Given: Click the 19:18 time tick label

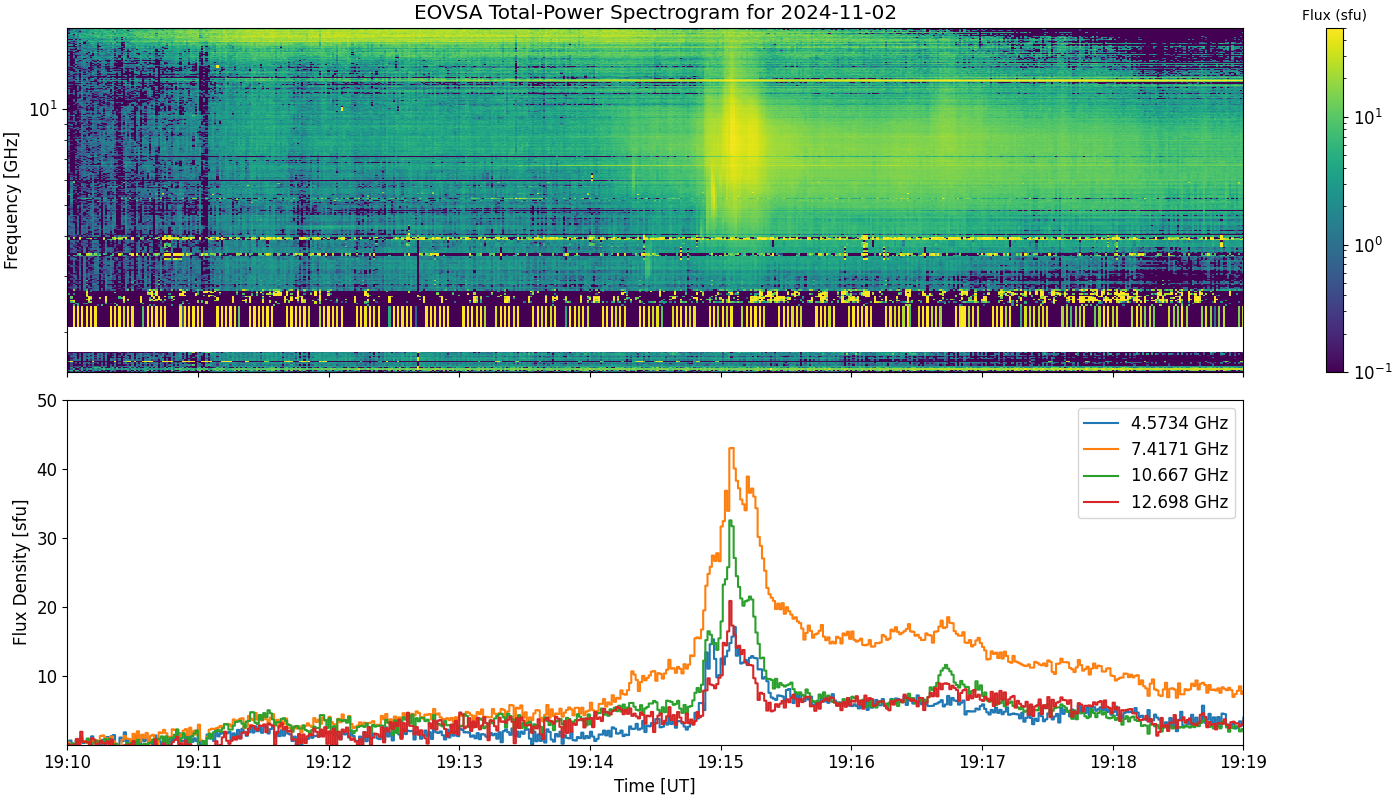Looking at the screenshot, I should [x=1113, y=762].
